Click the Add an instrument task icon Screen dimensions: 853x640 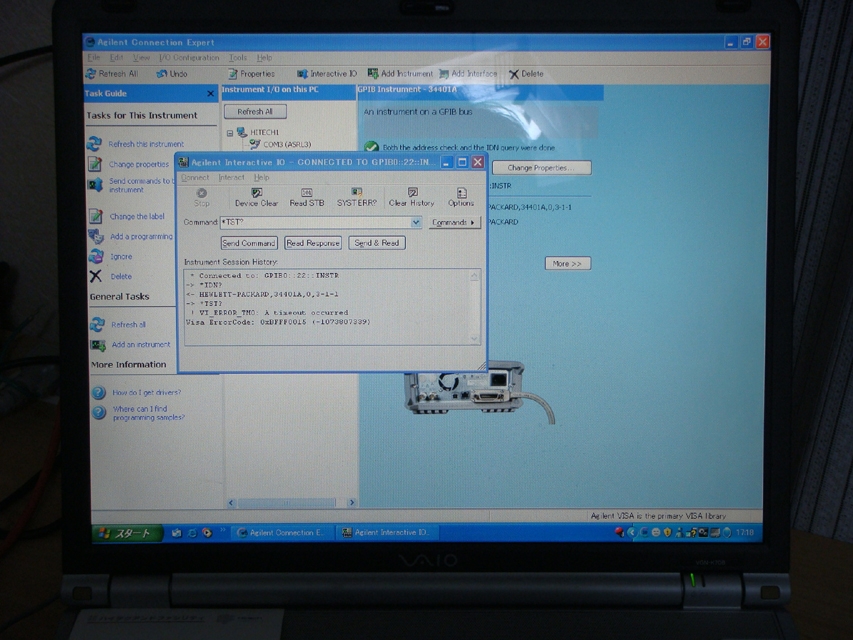(98, 345)
